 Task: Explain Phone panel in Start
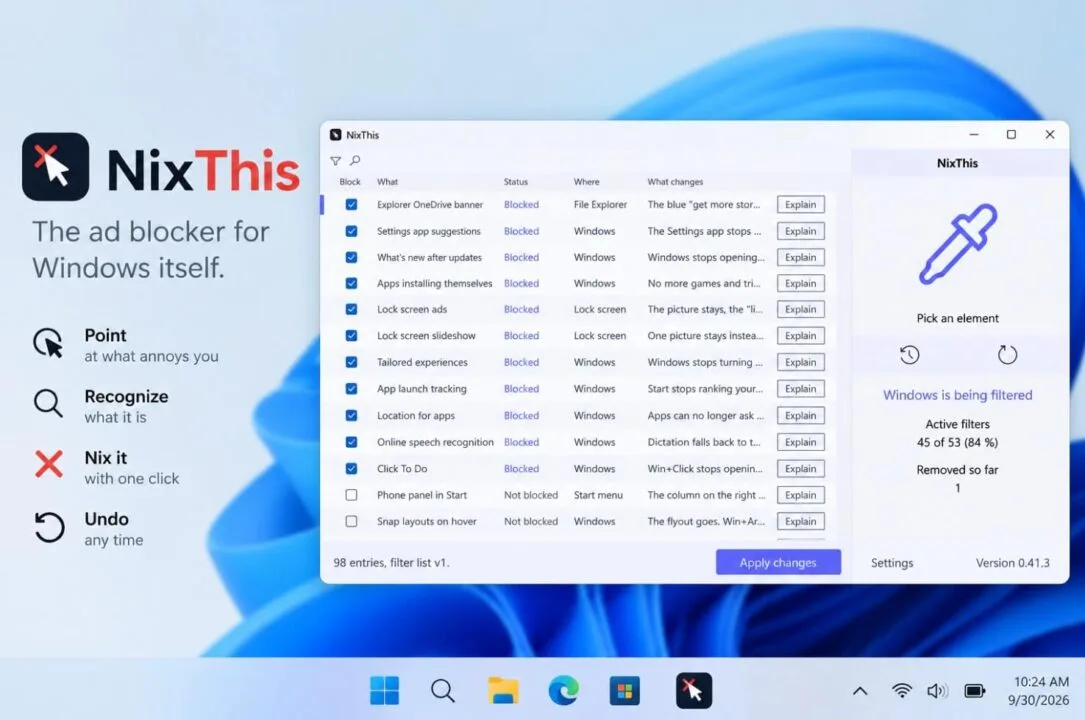tap(801, 495)
